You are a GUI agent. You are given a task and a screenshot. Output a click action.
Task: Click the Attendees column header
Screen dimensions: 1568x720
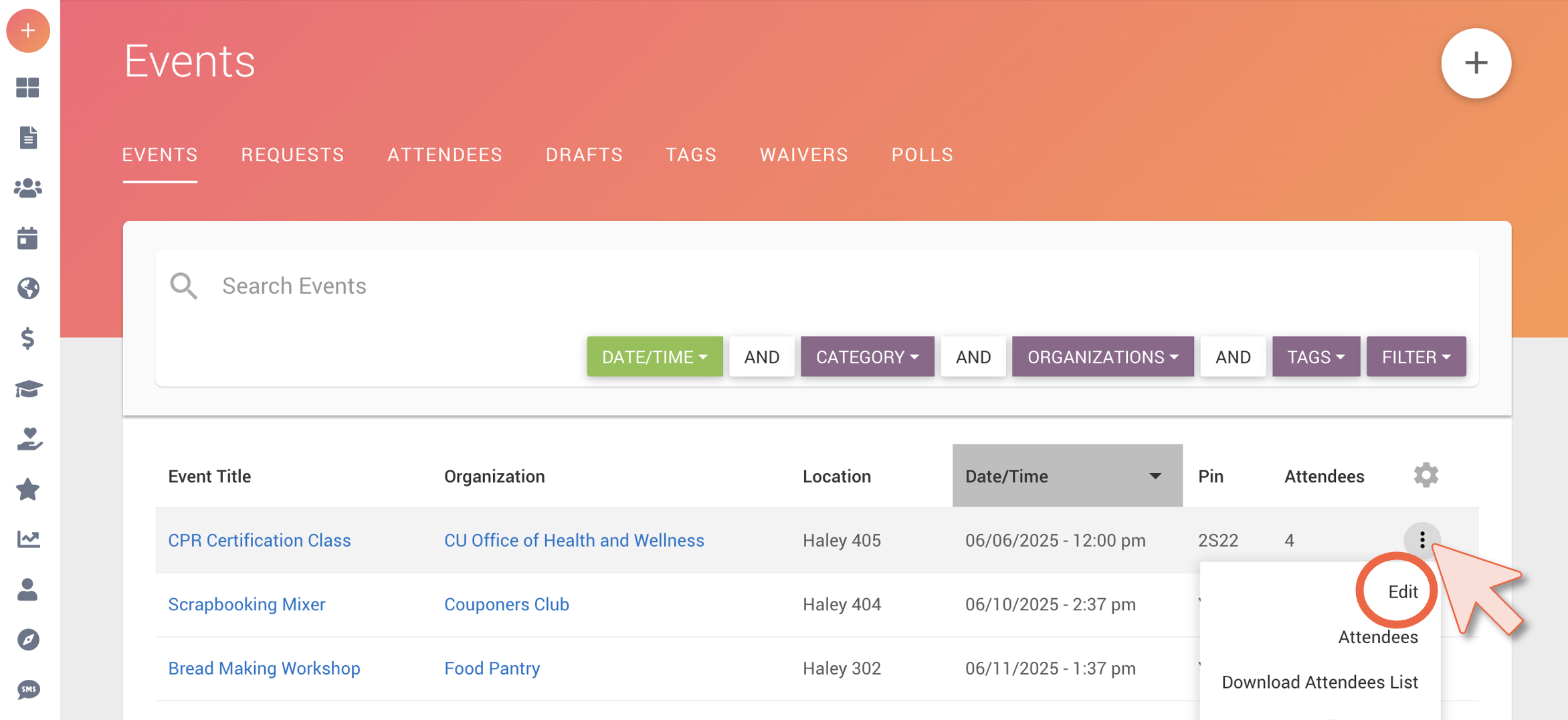(x=1324, y=476)
